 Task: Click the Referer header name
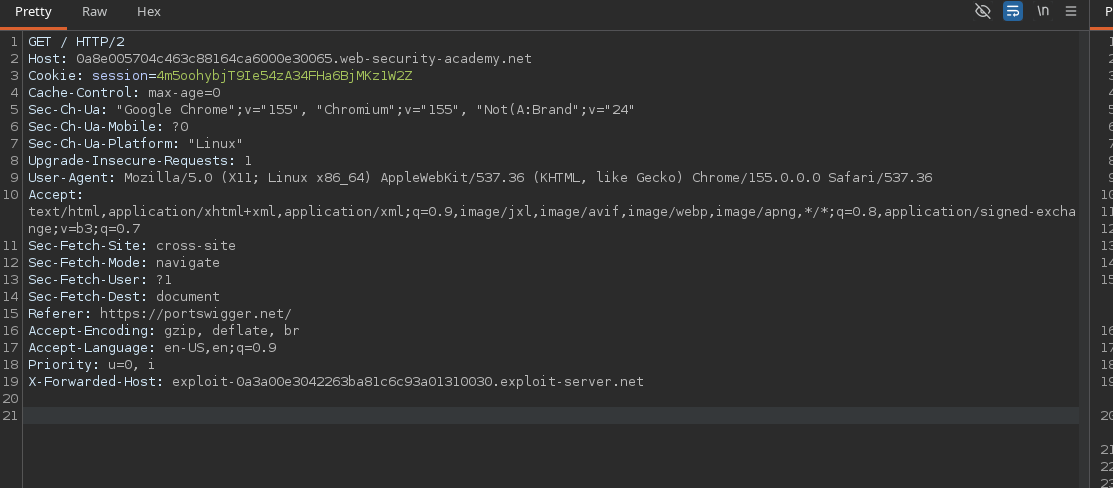(x=60, y=315)
